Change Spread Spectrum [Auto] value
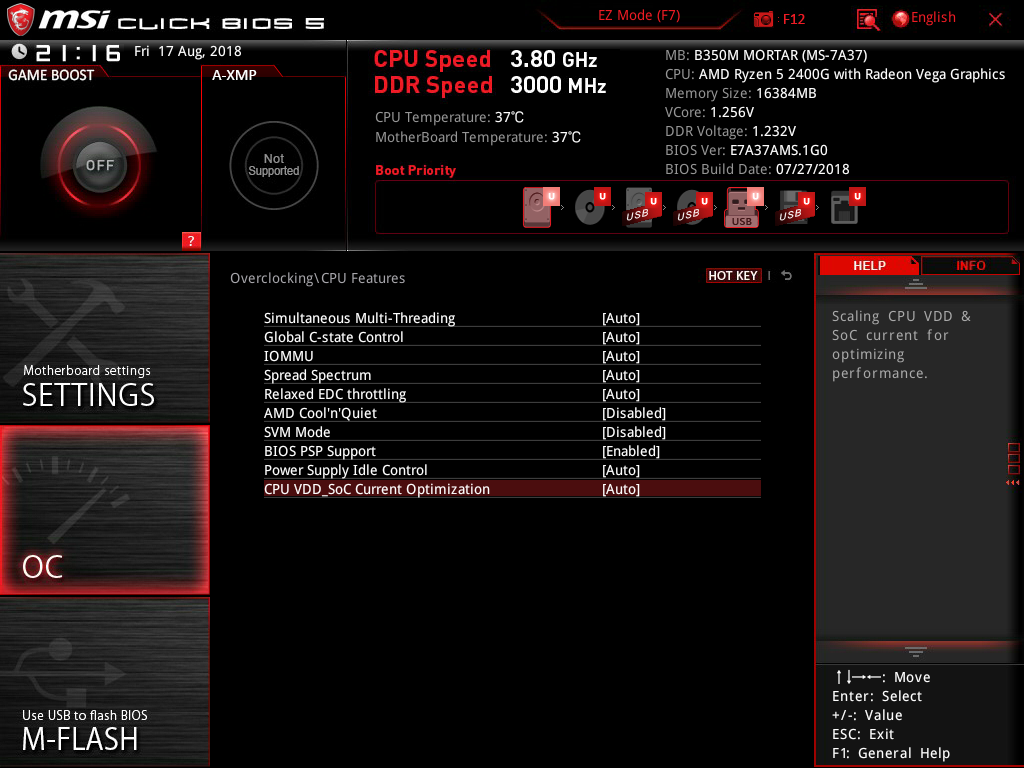The height and width of the screenshot is (768, 1024). click(620, 375)
